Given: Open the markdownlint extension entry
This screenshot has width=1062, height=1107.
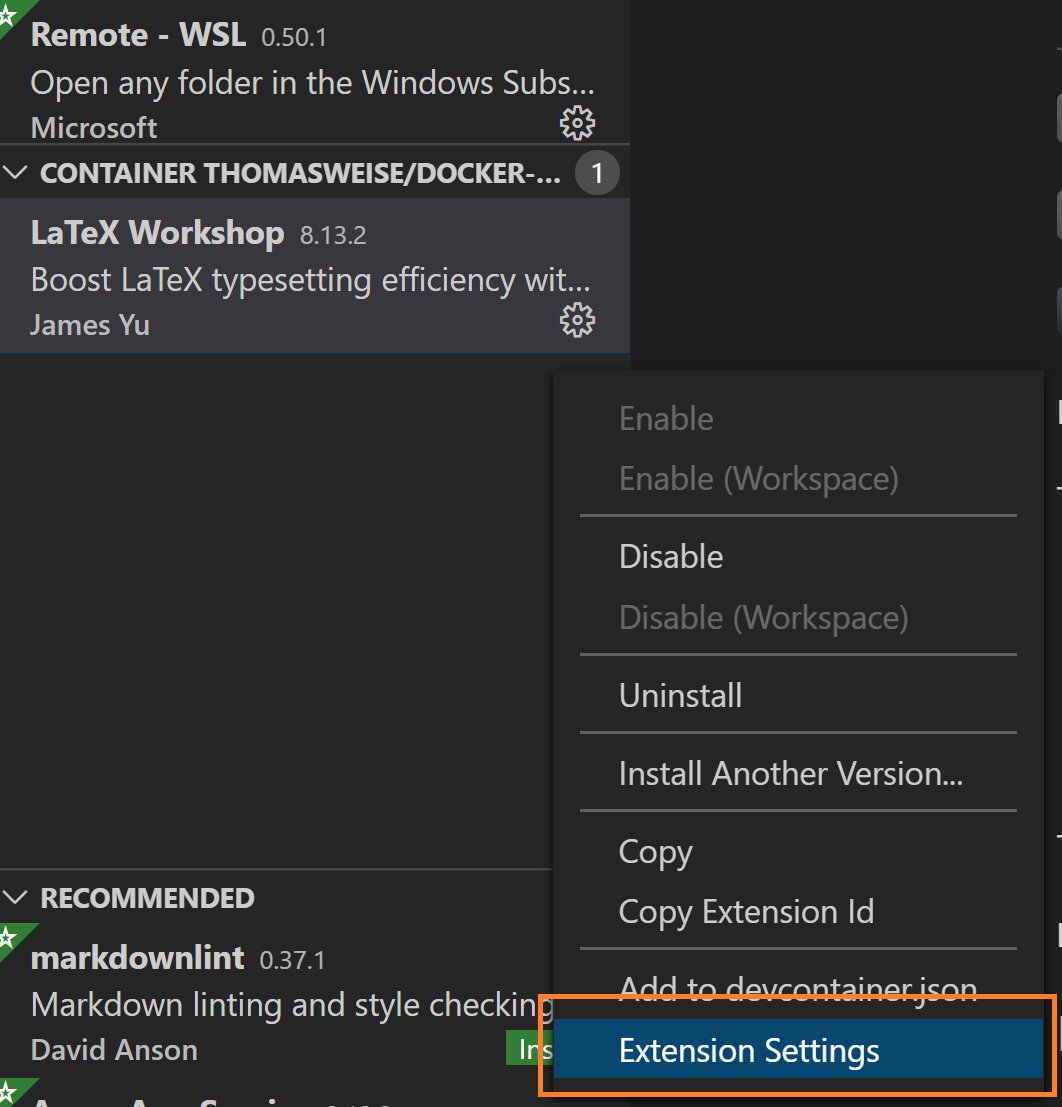Looking at the screenshot, I should [276, 1001].
